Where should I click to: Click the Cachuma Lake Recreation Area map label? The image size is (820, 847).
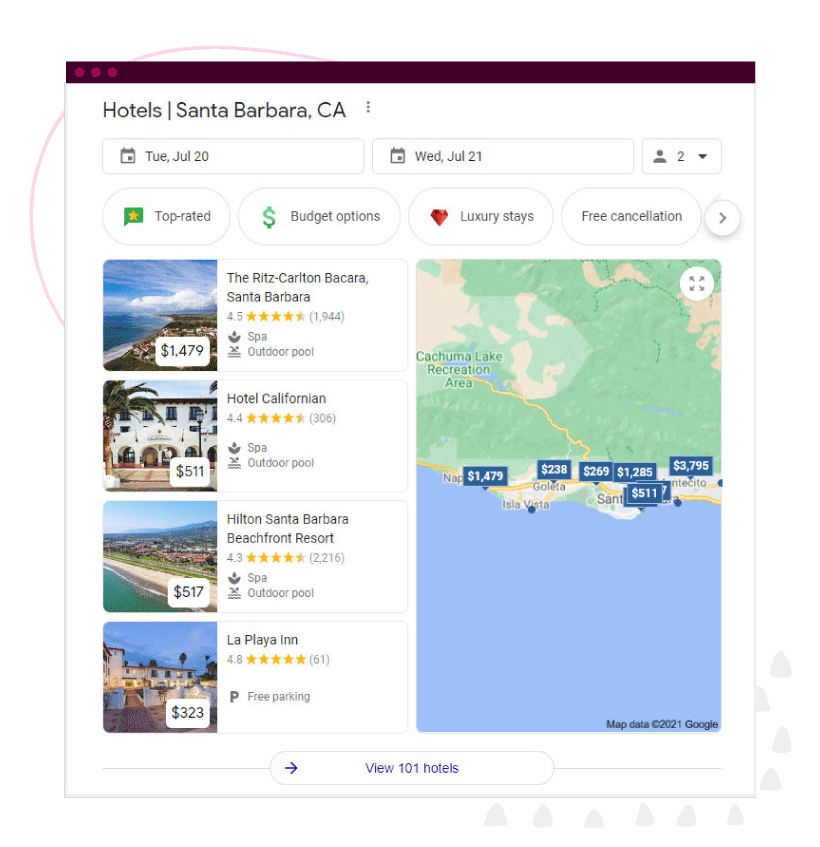[x=459, y=369]
